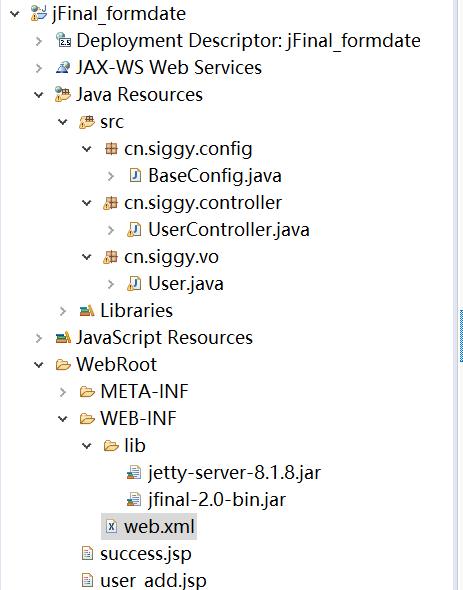
Task: Select the 'cn.siggy.config' package label
Action: pos(188,149)
